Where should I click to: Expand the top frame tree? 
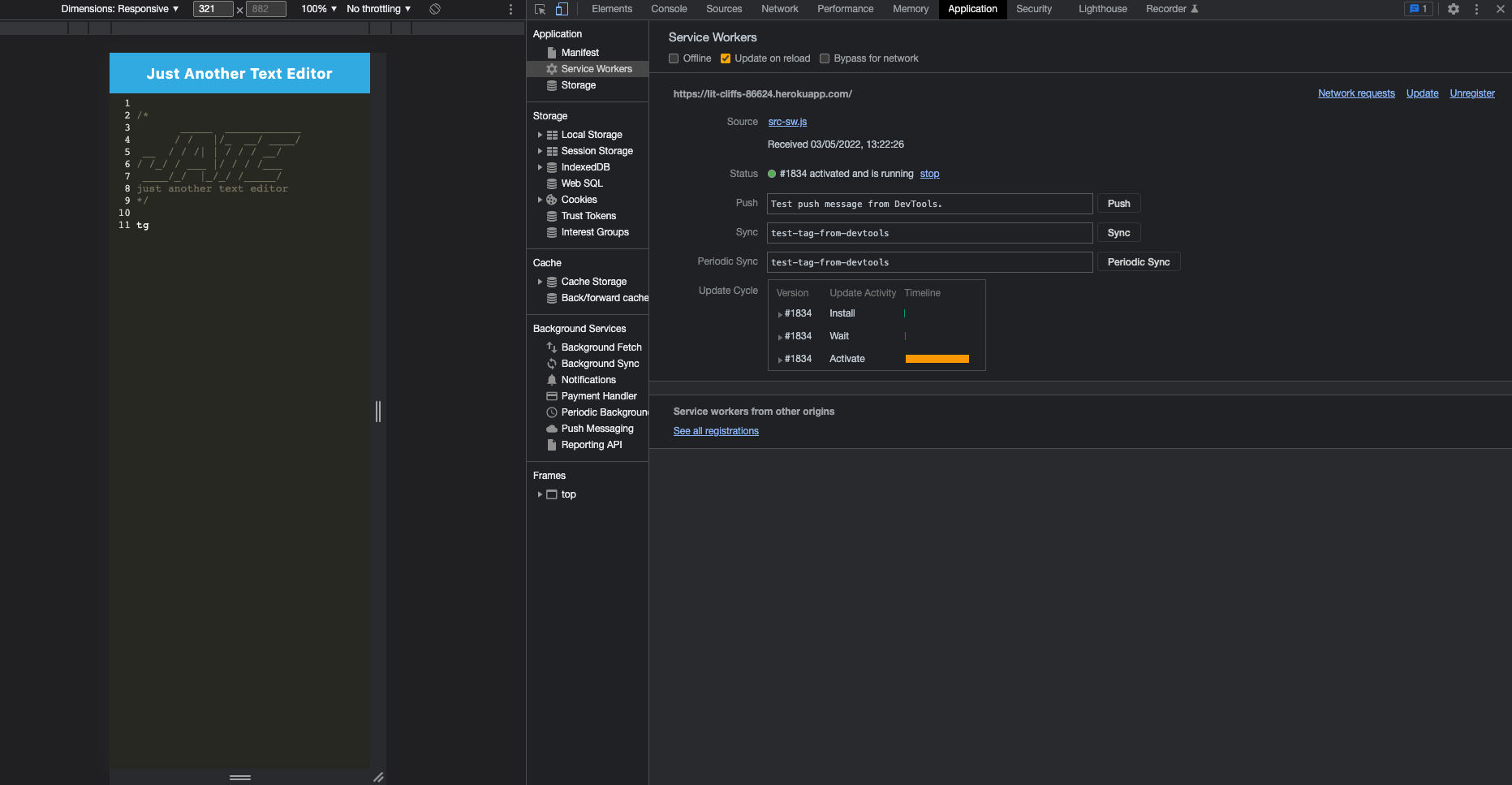pos(540,494)
